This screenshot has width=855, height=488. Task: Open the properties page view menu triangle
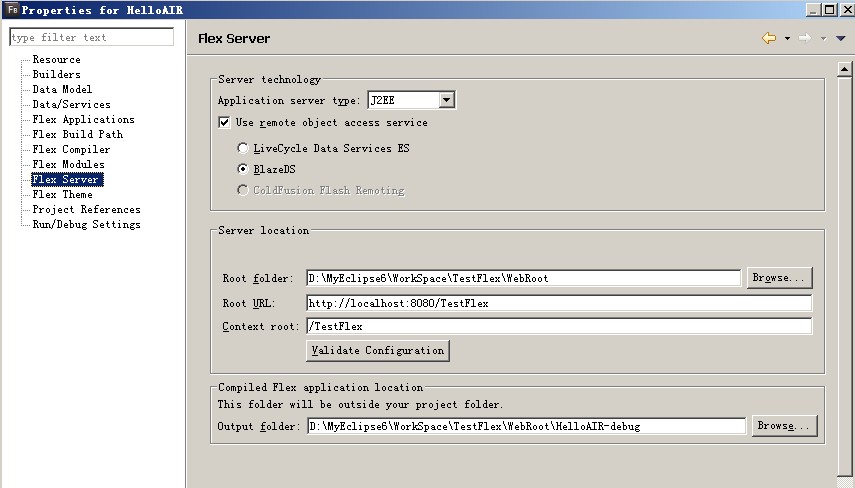(839, 39)
